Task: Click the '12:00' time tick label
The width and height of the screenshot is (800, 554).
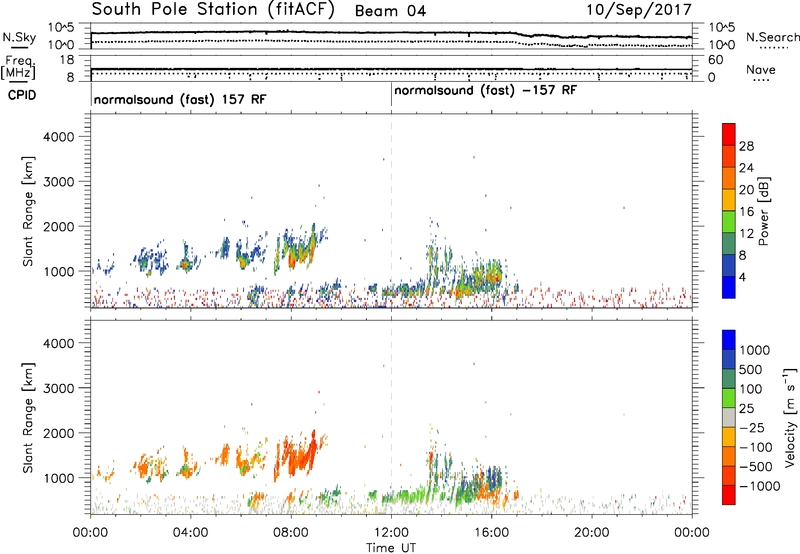Action: (x=391, y=533)
